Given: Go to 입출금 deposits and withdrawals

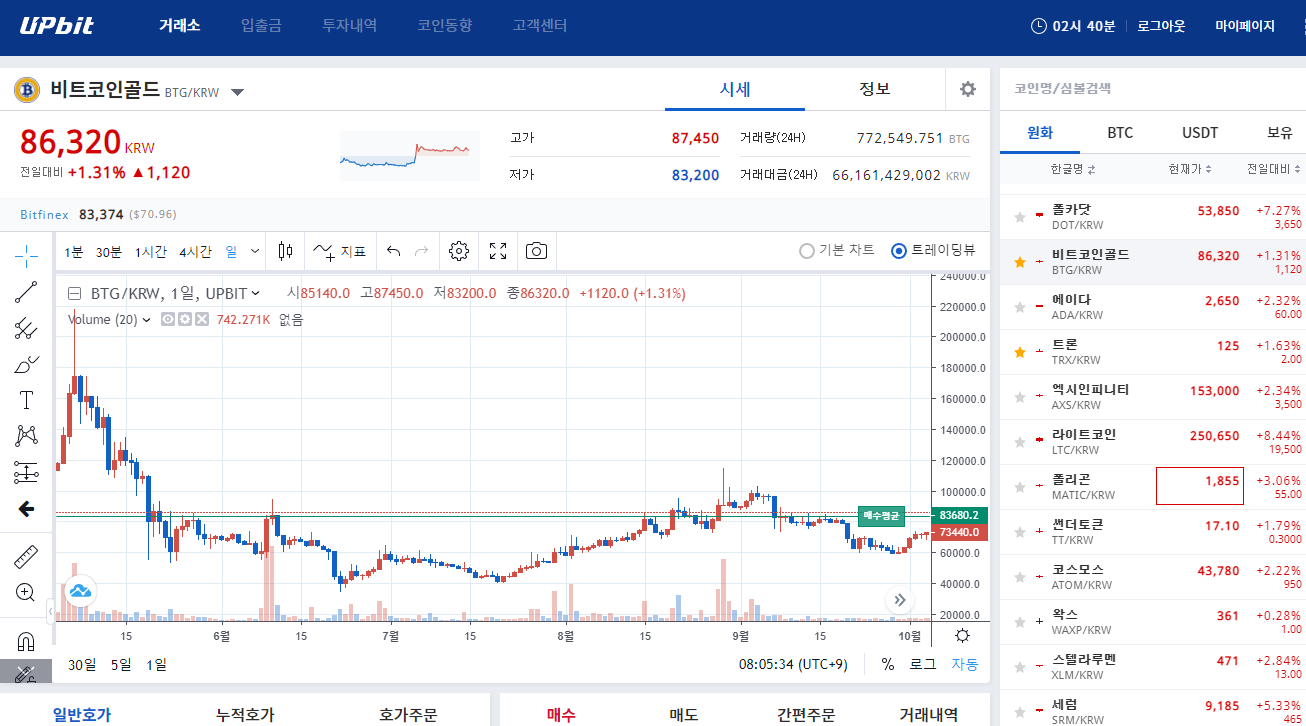Looking at the screenshot, I should click(261, 26).
